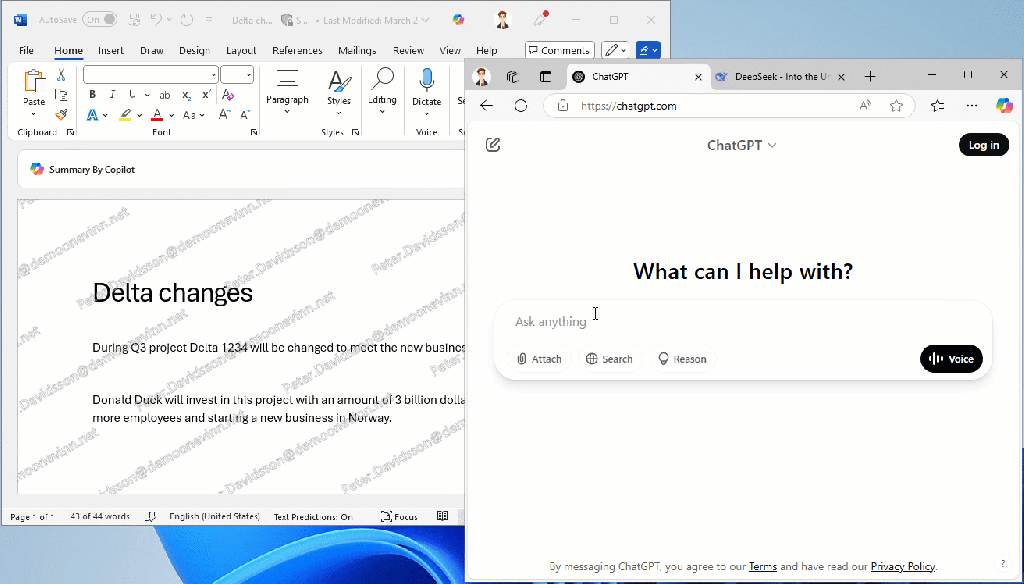Screen dimensions: 1024x584
Task: Start Dictate with the microphone icon
Action: [426, 81]
